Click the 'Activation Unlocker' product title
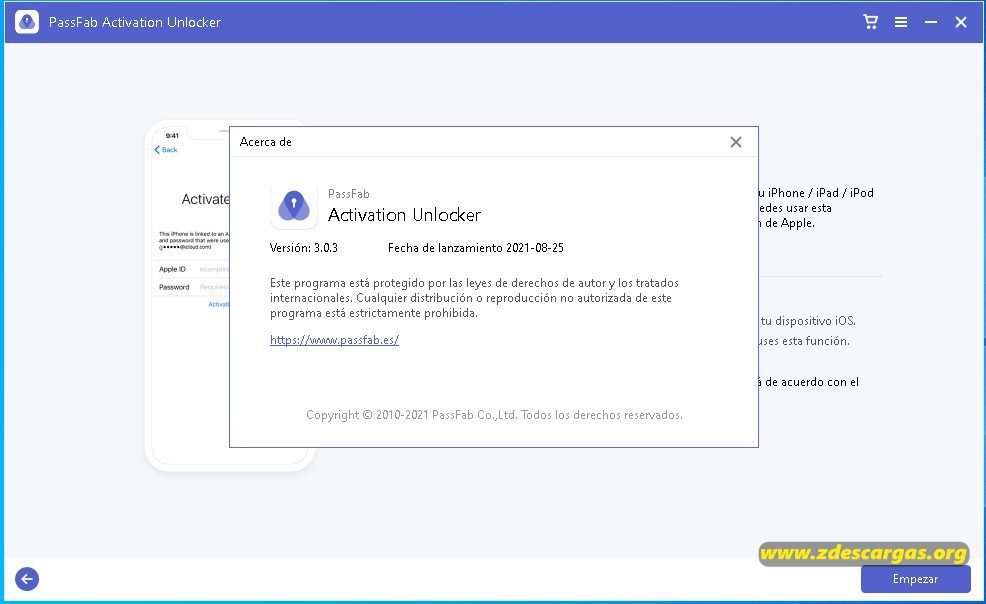Screen dimensions: 986x604 point(404,215)
